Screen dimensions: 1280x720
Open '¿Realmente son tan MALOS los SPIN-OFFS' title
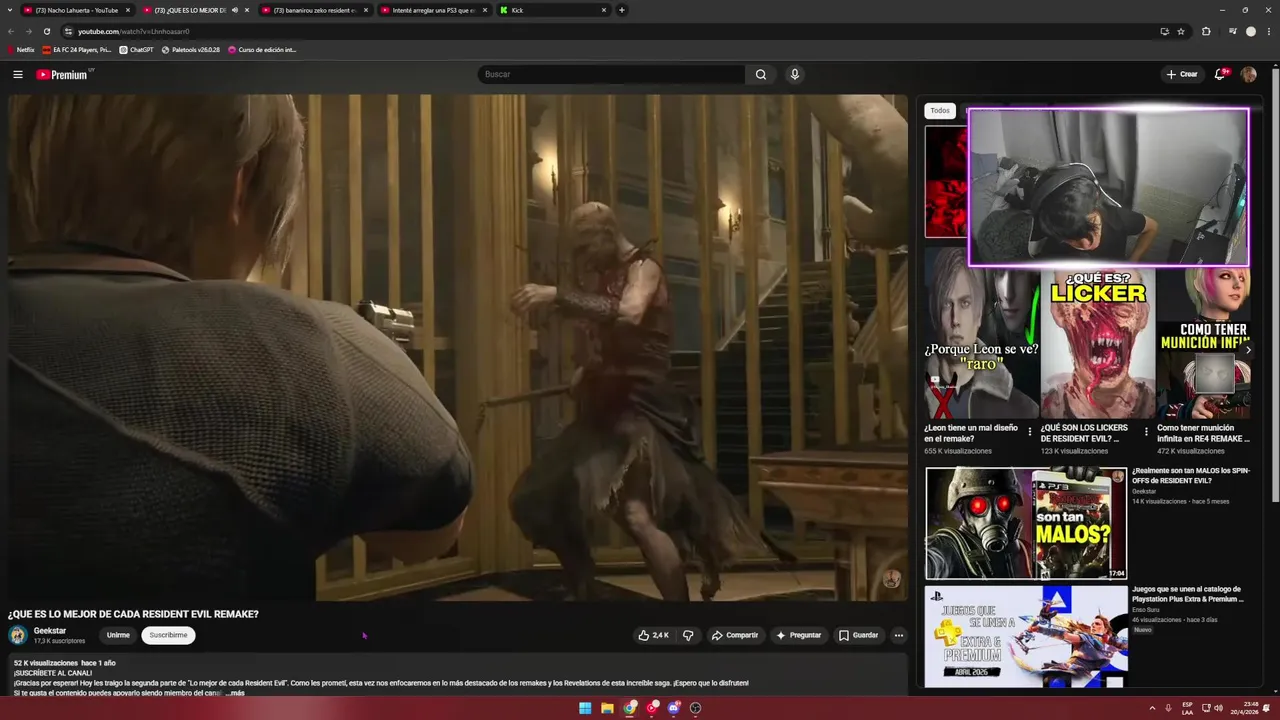[x=1191, y=475]
